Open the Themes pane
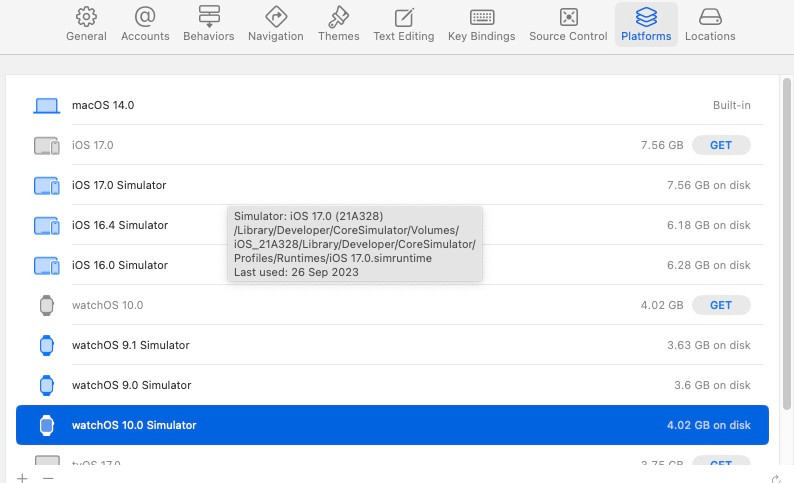Screen dimensions: 794x483 click(338, 17)
